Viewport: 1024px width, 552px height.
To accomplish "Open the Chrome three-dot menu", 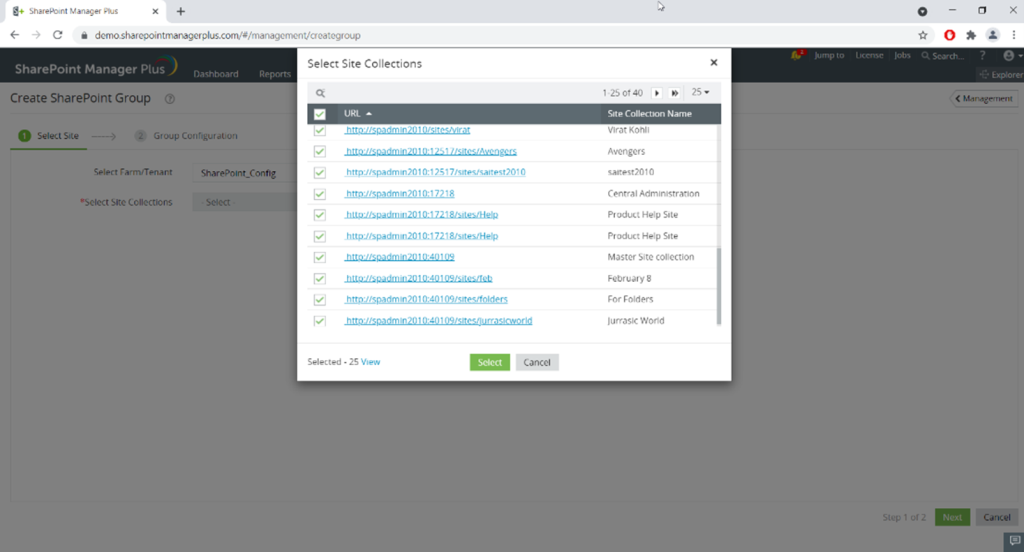I will coord(1014,35).
